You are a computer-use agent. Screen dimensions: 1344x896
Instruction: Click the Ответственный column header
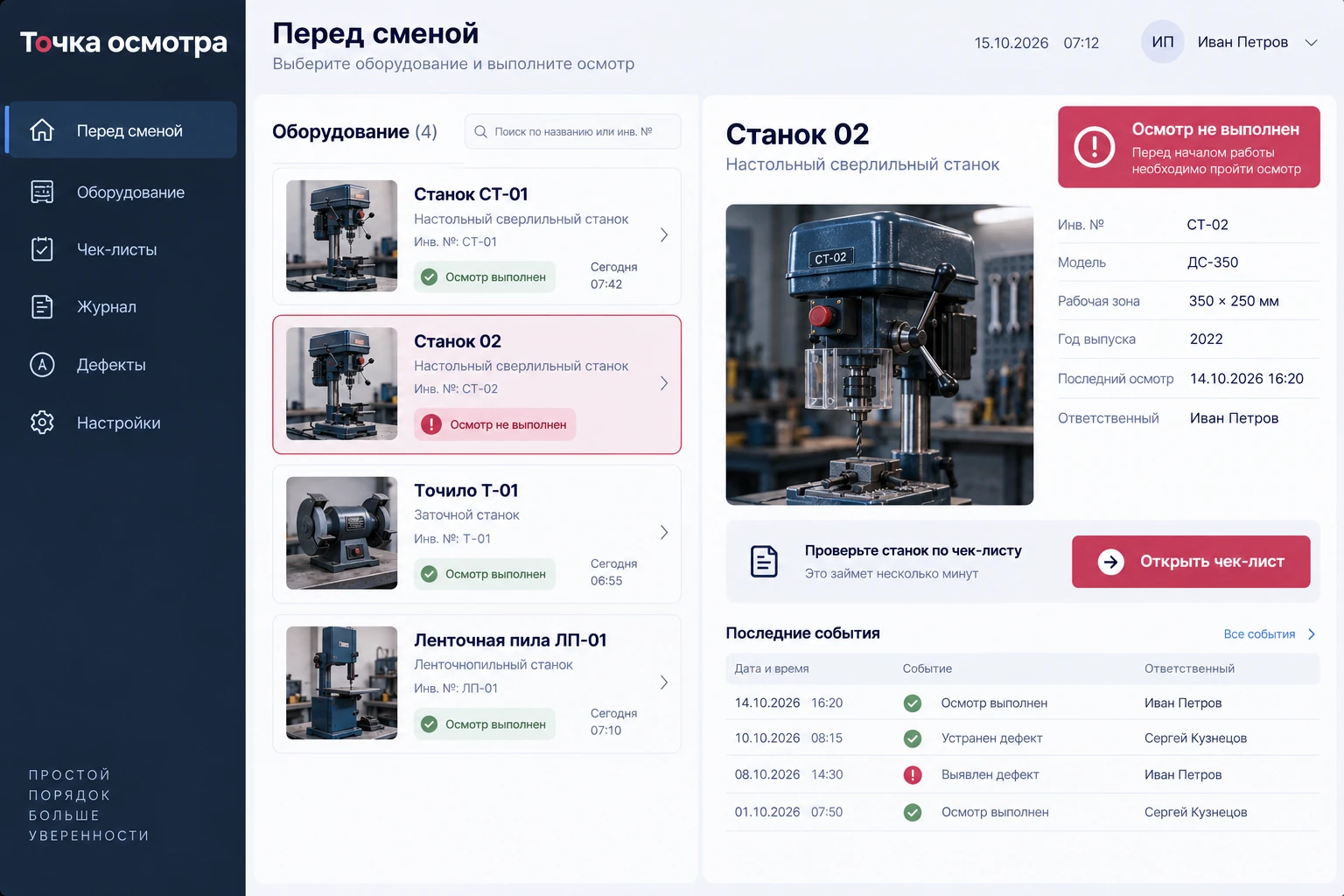(1189, 668)
